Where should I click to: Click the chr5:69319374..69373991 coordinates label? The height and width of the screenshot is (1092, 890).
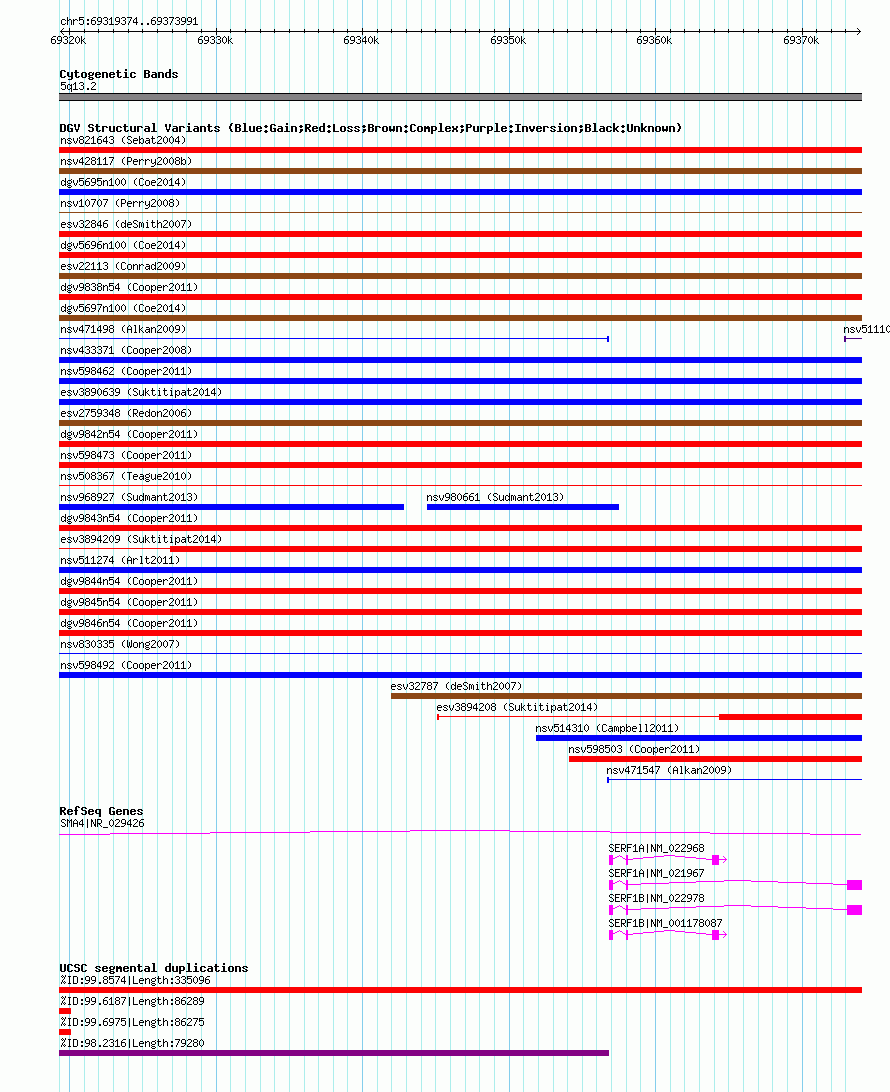click(129, 22)
